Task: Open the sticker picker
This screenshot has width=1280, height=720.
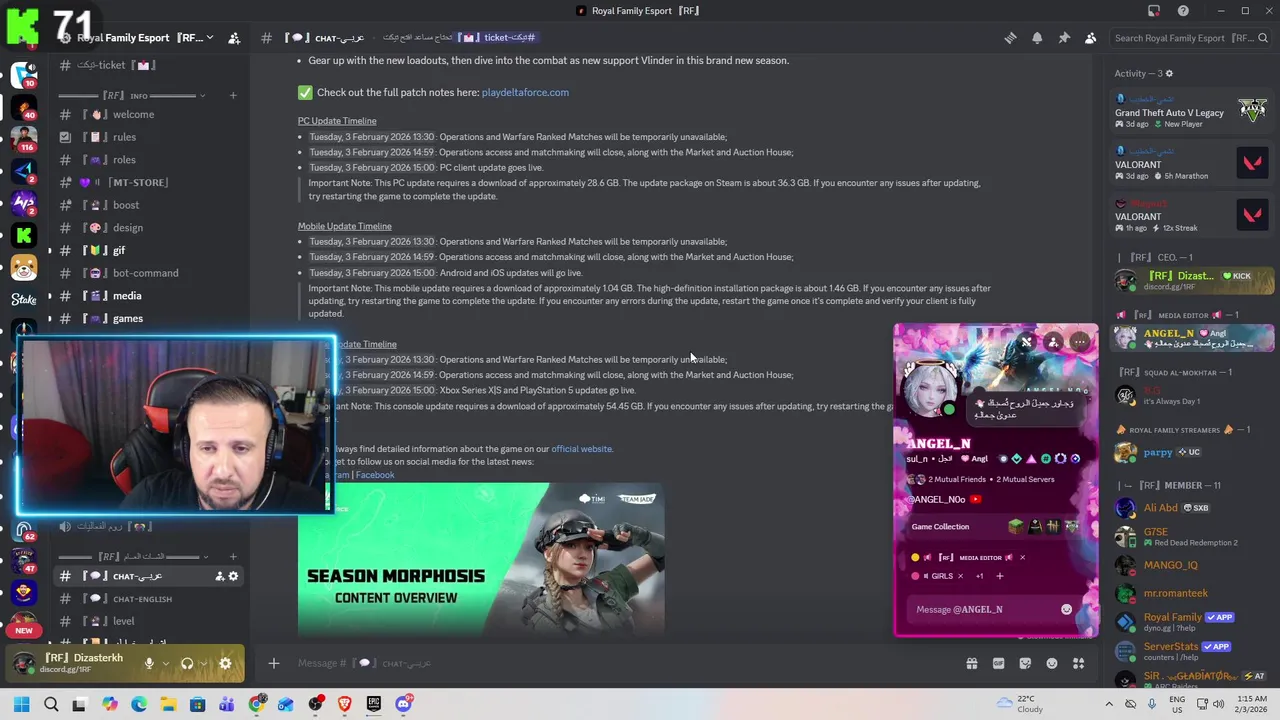Action: point(1025,663)
